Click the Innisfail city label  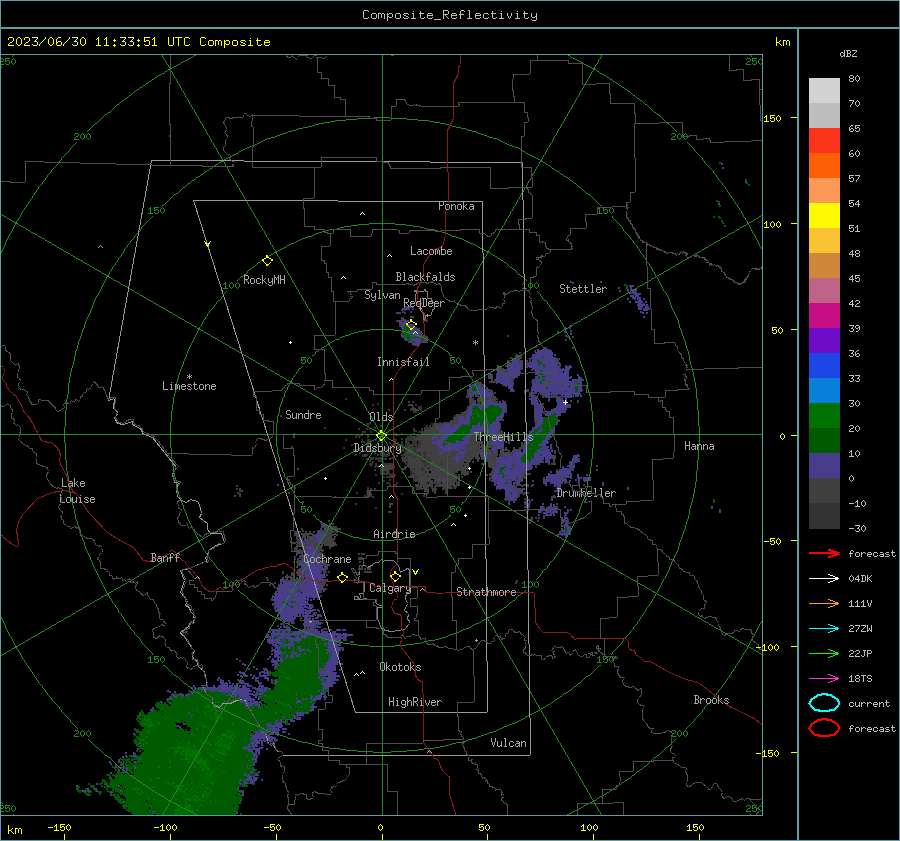pos(403,362)
